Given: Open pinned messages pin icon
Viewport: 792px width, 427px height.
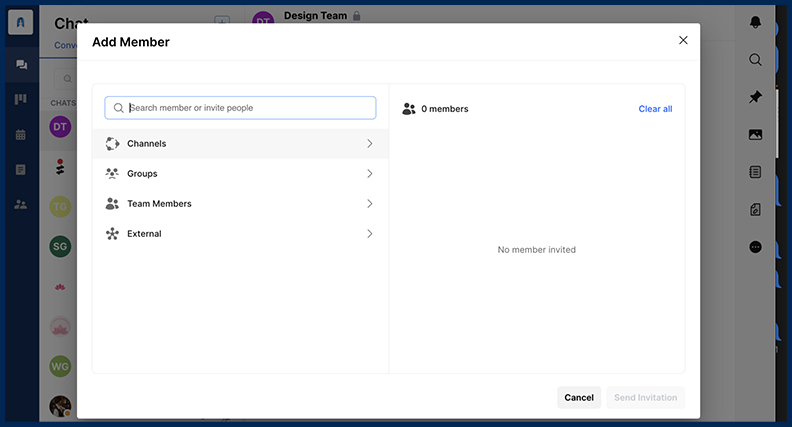Looking at the screenshot, I should click(755, 97).
